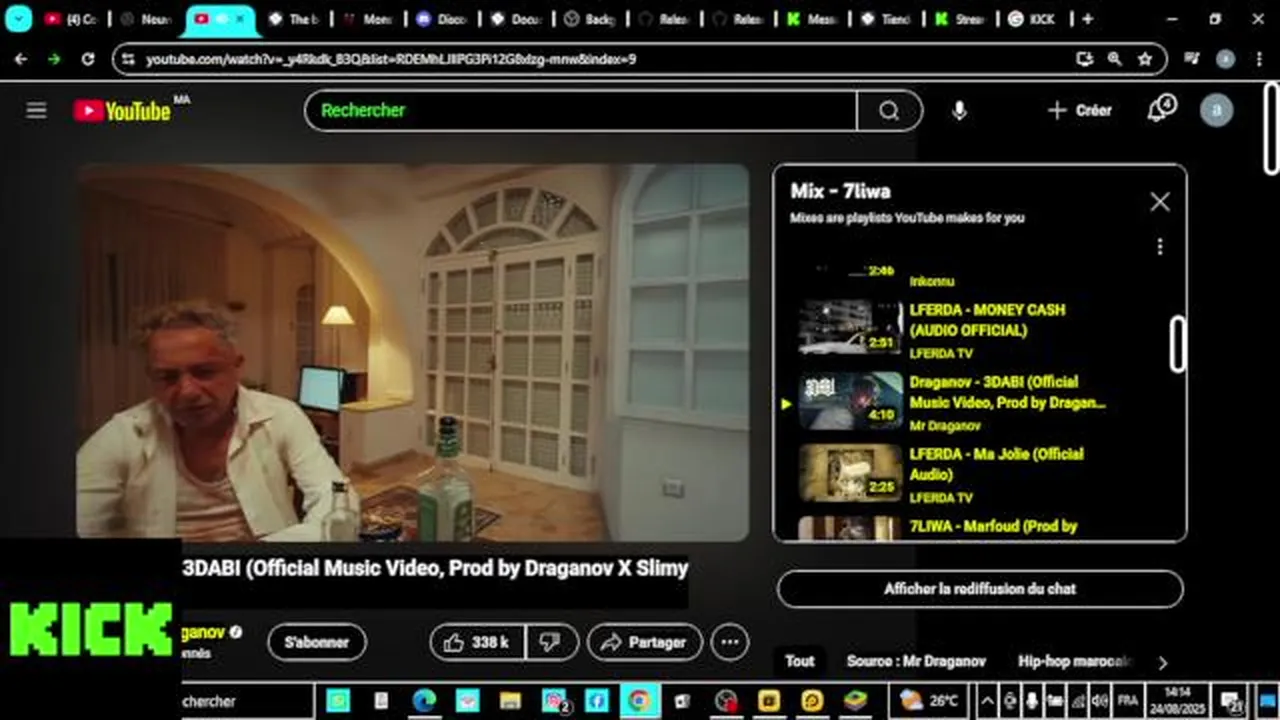Close the Mix - 7liwa playlist panel
Viewport: 1280px width, 720px height.
click(1159, 202)
